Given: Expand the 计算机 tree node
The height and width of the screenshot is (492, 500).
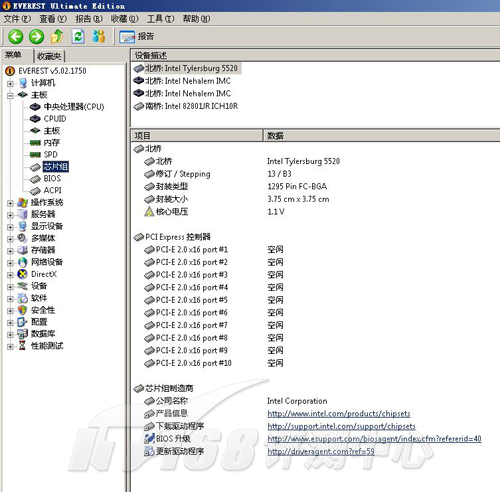Looking at the screenshot, I should (10, 83).
